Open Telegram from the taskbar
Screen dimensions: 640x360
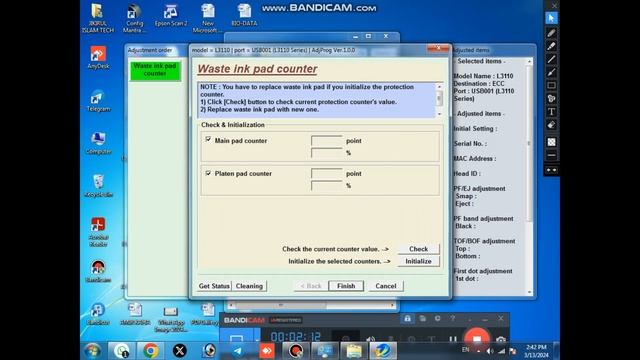click(x=238, y=351)
